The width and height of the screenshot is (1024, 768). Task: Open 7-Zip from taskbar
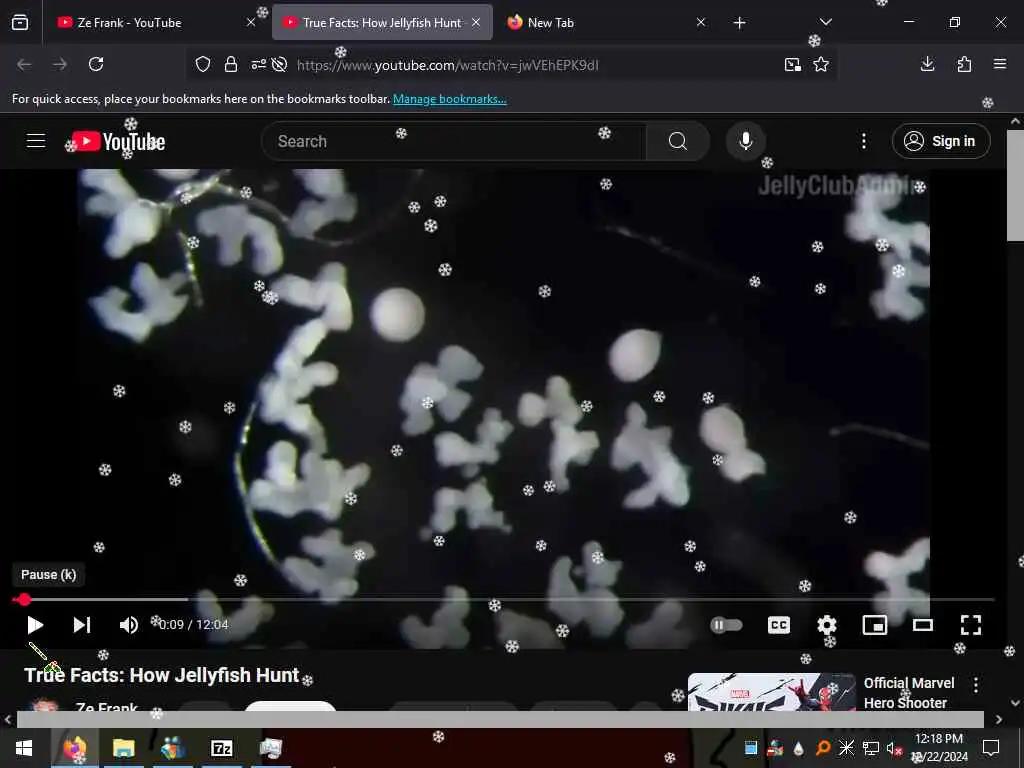pos(222,748)
